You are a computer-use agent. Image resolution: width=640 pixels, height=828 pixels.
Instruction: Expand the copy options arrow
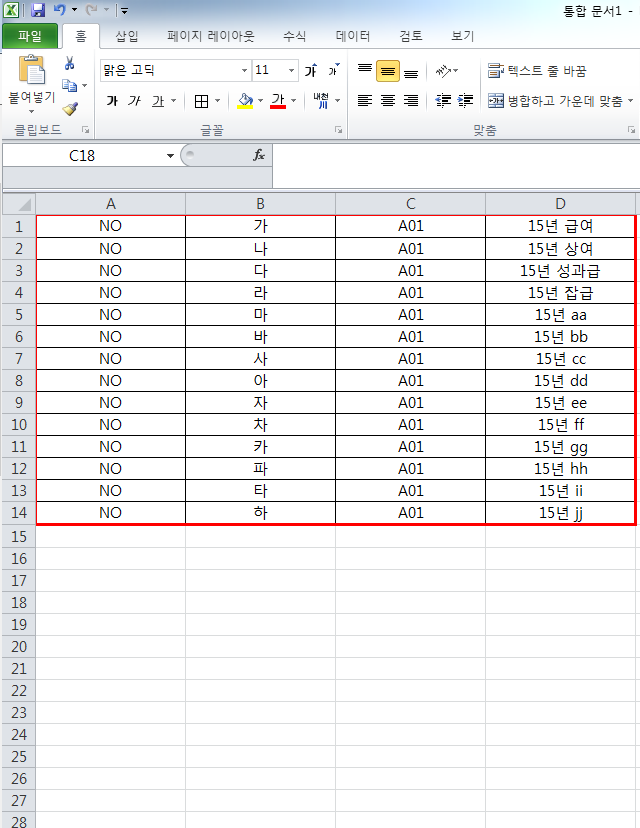pyautogui.click(x=84, y=85)
